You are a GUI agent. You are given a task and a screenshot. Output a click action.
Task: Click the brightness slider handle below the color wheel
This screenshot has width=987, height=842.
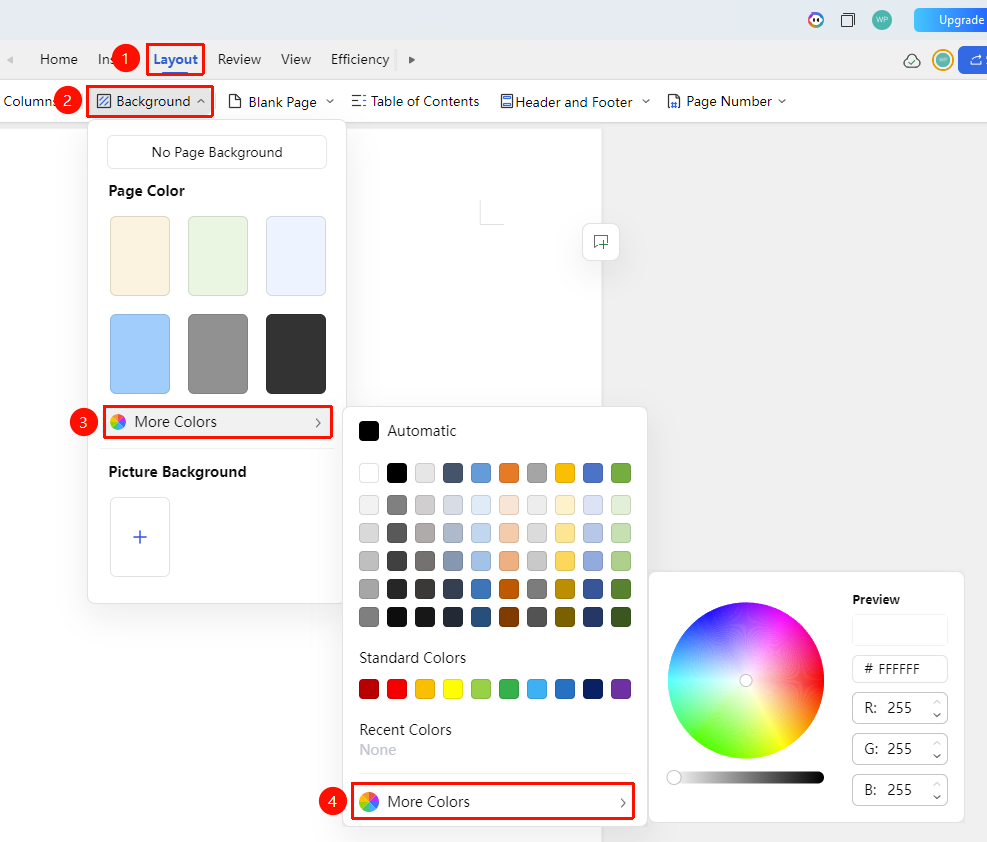coord(674,778)
